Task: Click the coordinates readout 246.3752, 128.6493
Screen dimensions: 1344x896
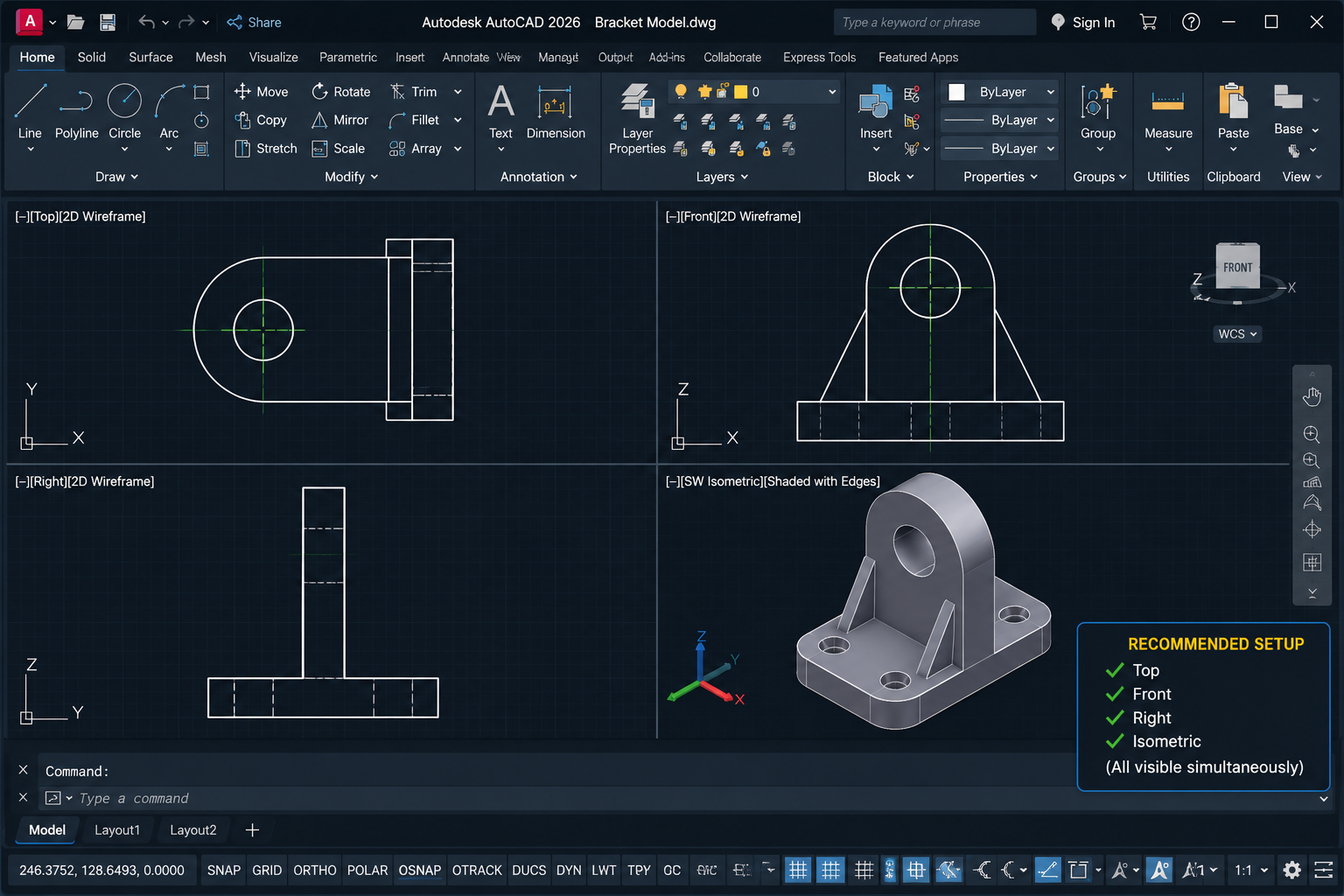Action: (101, 870)
